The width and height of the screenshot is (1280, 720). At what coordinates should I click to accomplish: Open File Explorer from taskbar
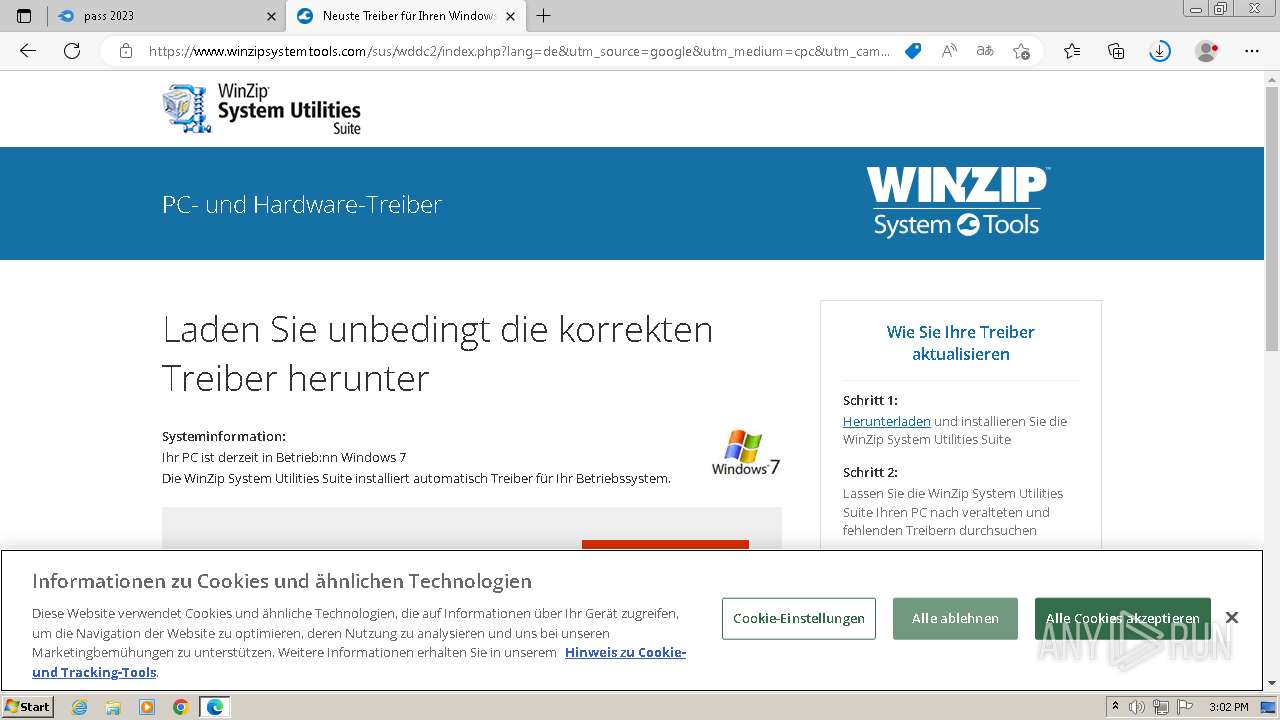113,707
